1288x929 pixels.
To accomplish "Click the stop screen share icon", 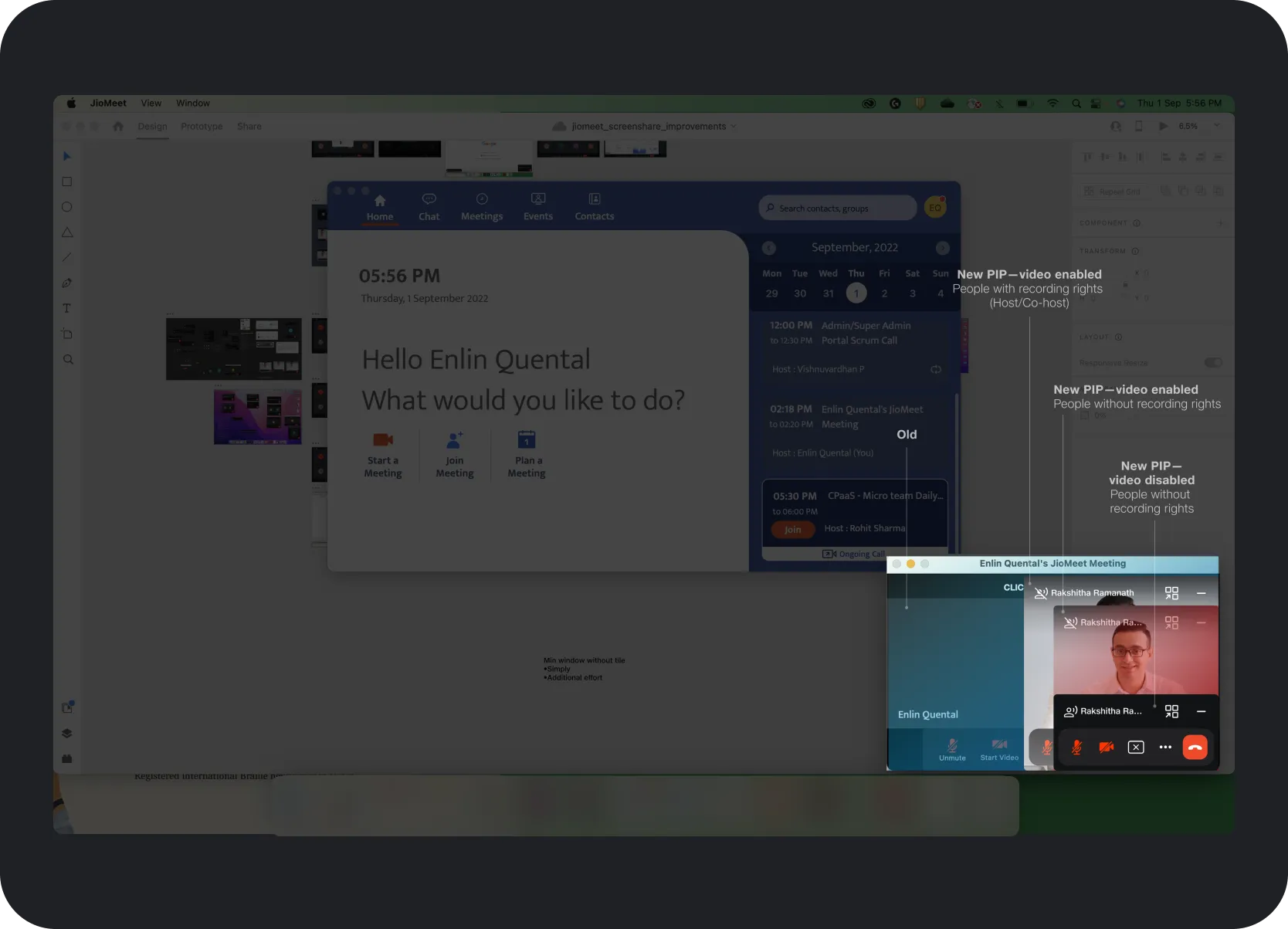I will pos(1136,747).
